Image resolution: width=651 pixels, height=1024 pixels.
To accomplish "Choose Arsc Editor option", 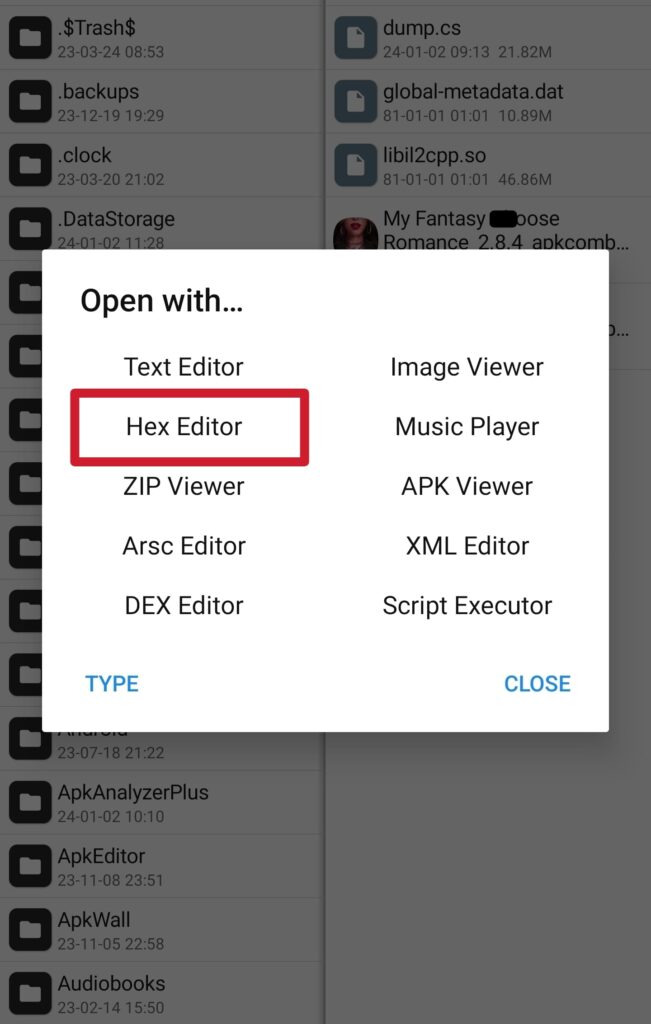I will (x=184, y=546).
